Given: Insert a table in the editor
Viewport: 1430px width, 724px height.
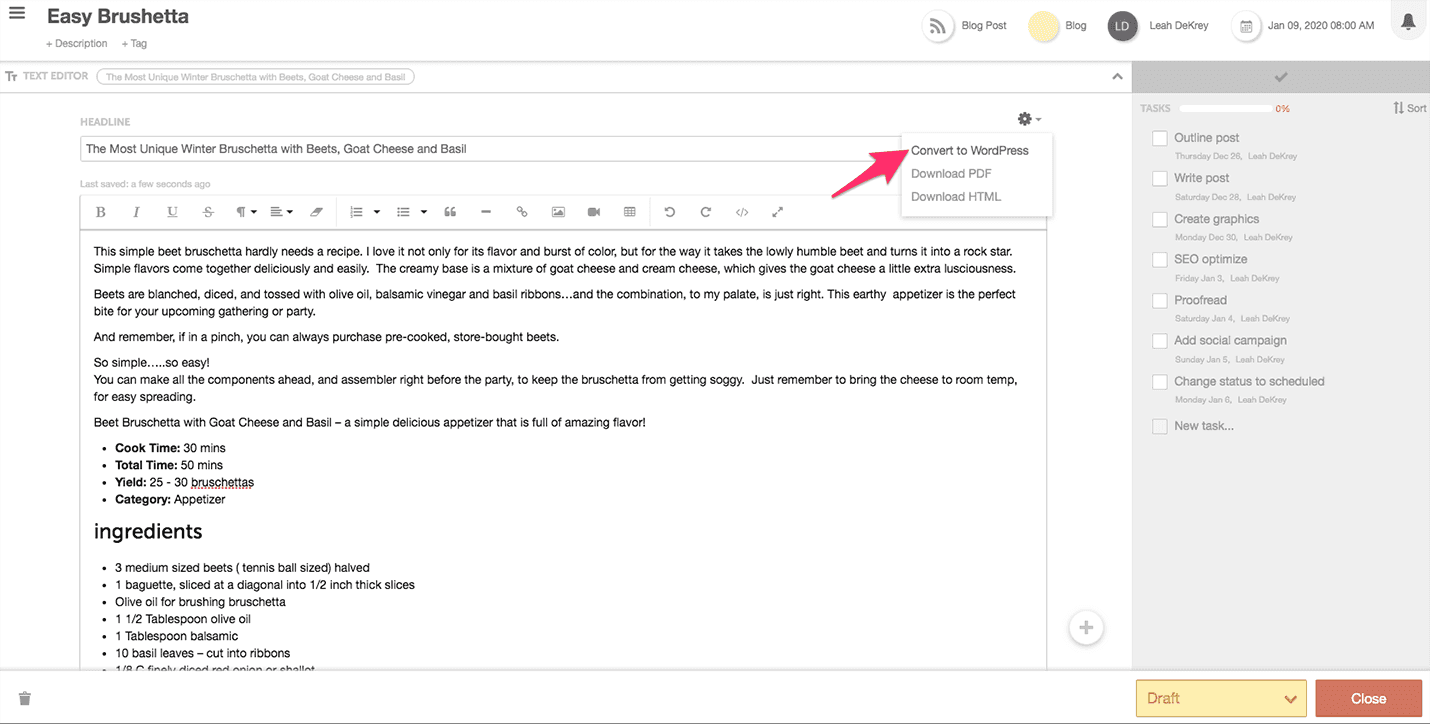Looking at the screenshot, I should click(630, 212).
